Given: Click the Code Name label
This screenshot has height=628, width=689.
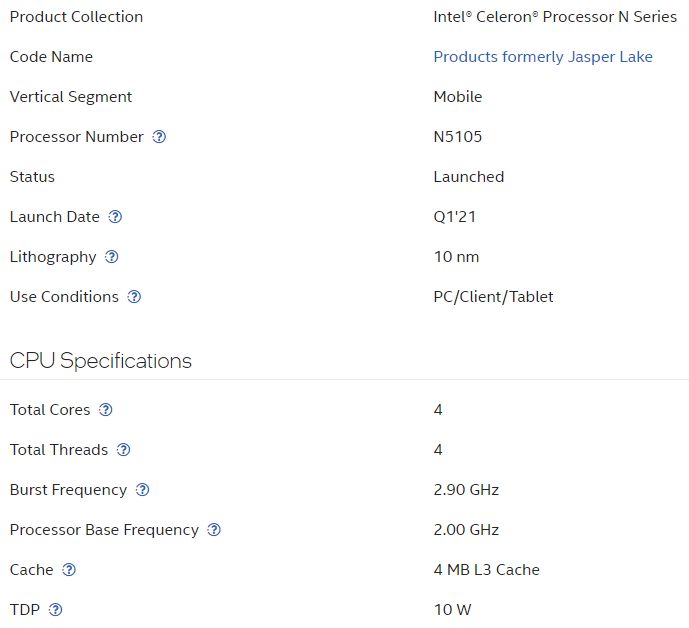Looking at the screenshot, I should tap(51, 57).
